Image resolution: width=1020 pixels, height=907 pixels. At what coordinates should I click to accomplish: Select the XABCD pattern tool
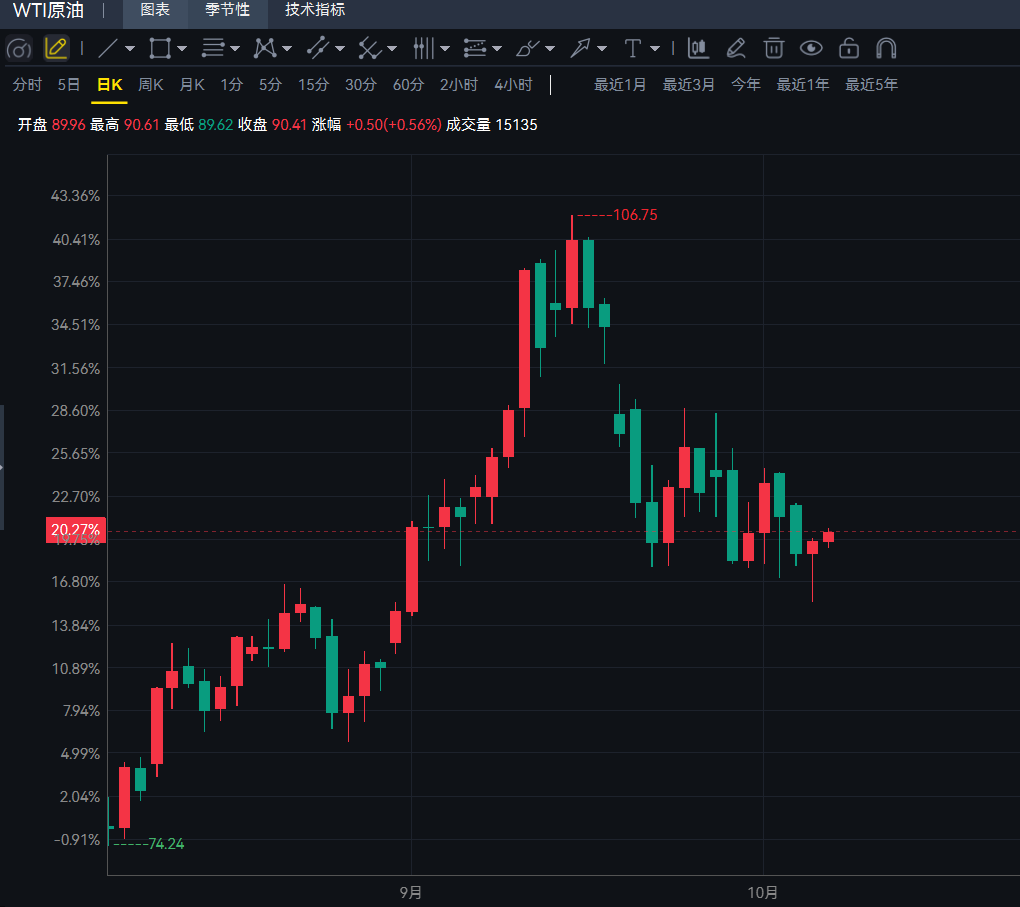[265, 48]
